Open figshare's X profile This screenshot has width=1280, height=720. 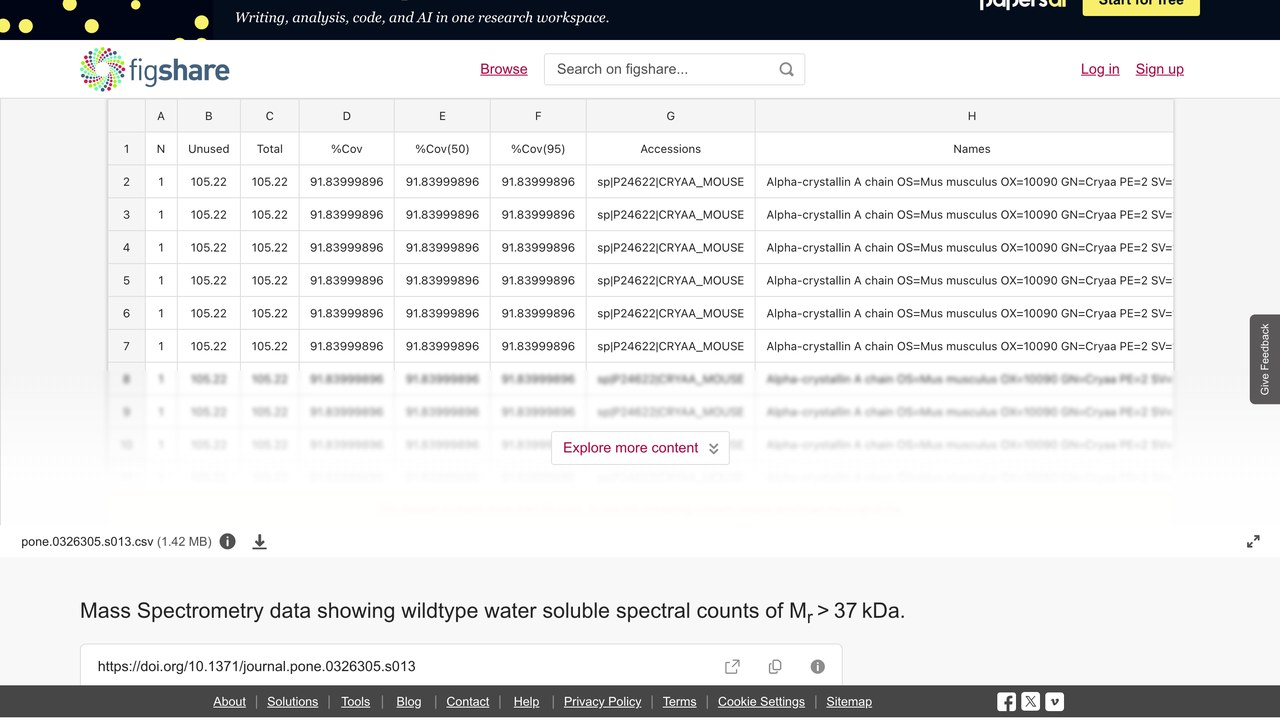point(1031,702)
